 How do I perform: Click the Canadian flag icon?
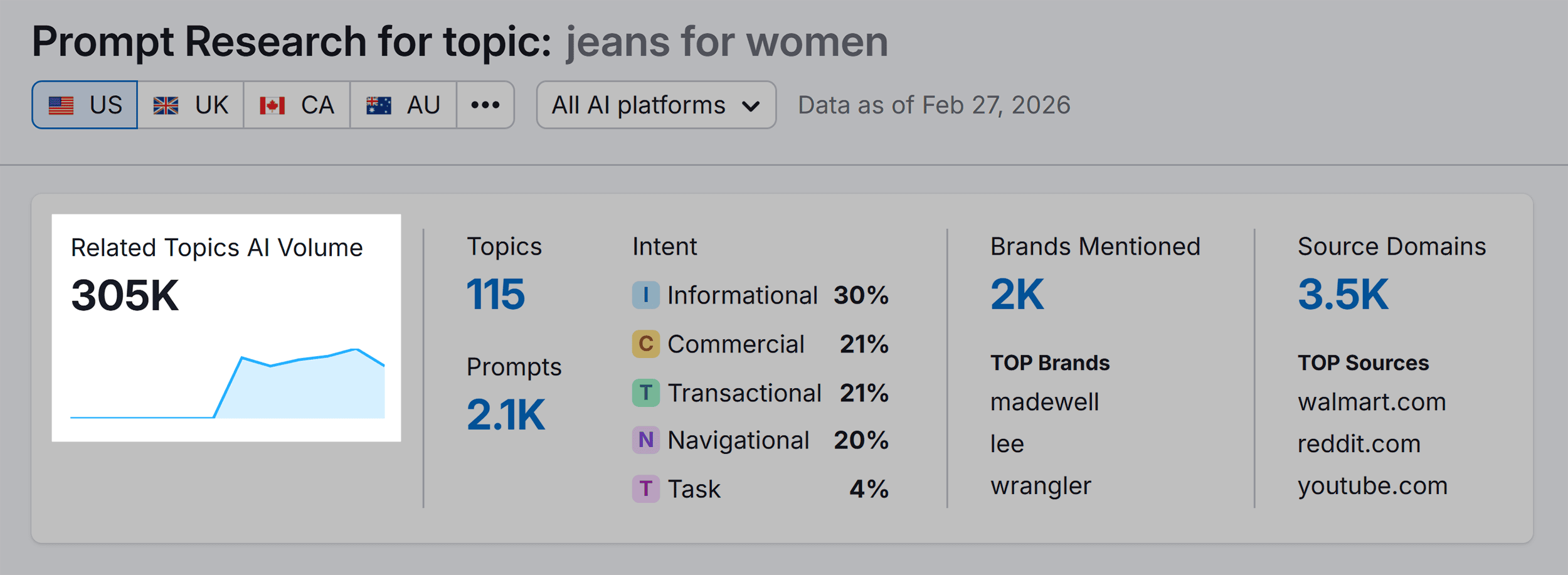272,105
